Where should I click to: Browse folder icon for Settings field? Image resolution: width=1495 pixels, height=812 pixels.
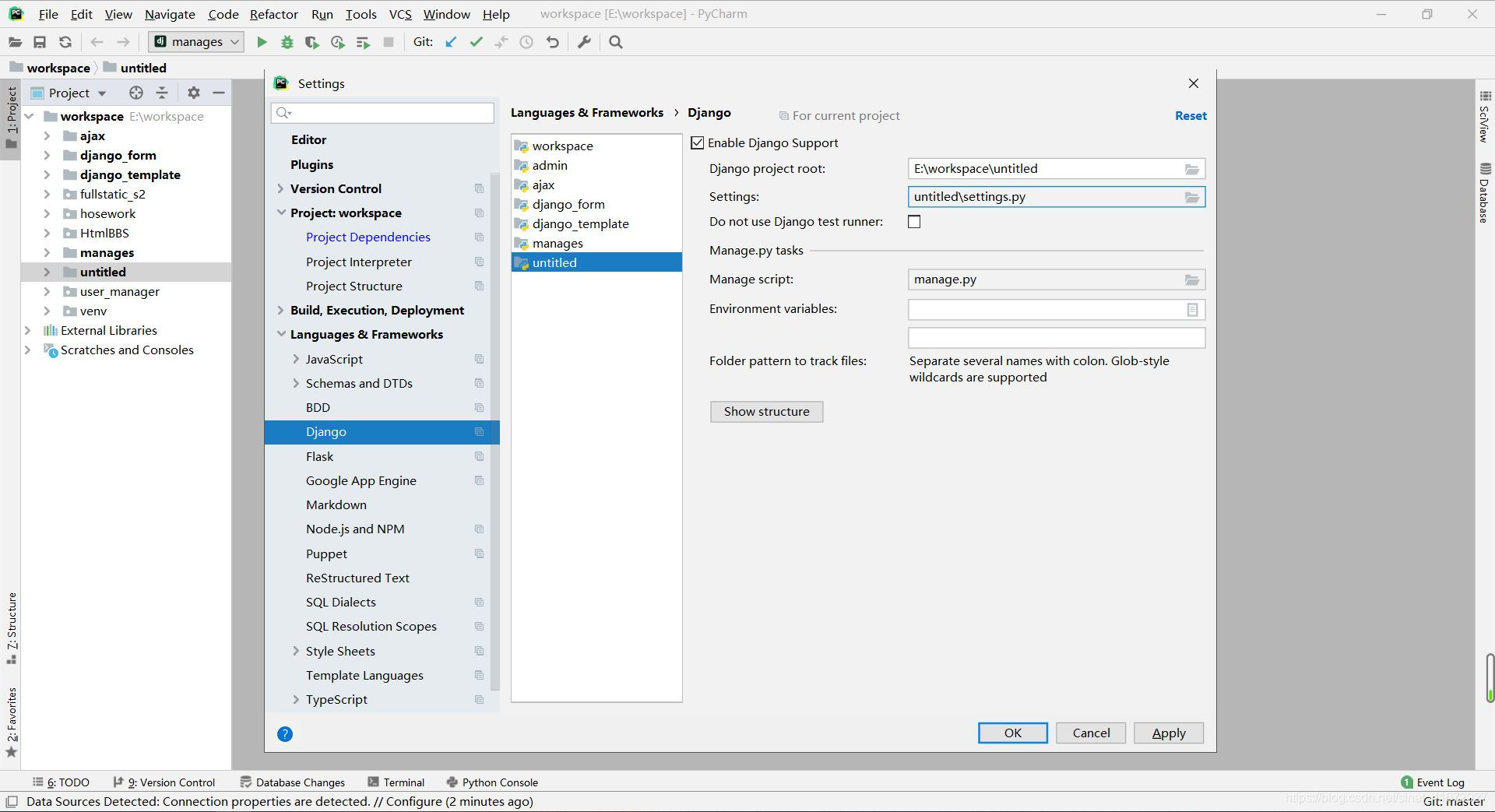pos(1192,197)
